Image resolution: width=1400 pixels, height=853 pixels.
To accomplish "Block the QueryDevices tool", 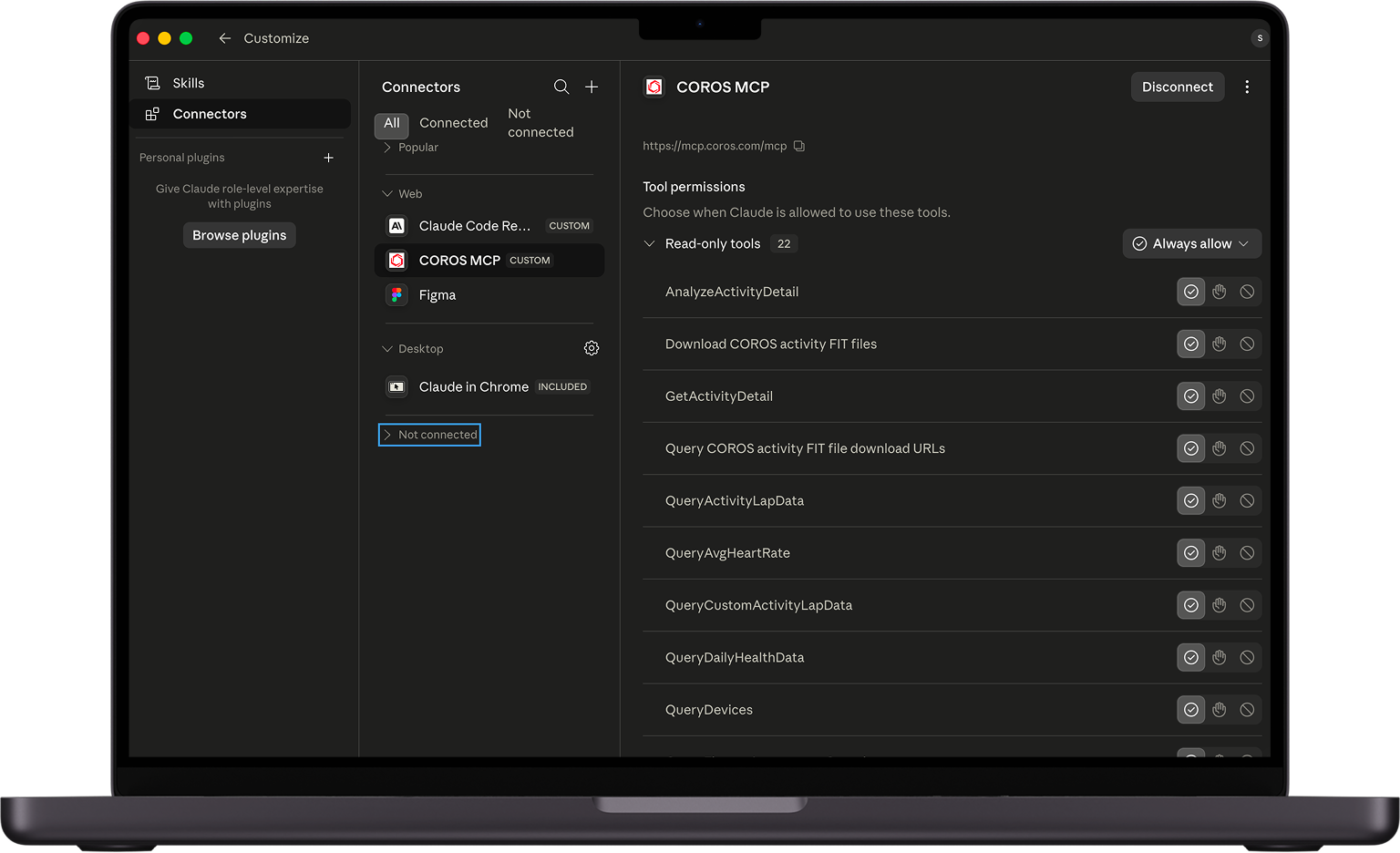I will pyautogui.click(x=1248, y=710).
